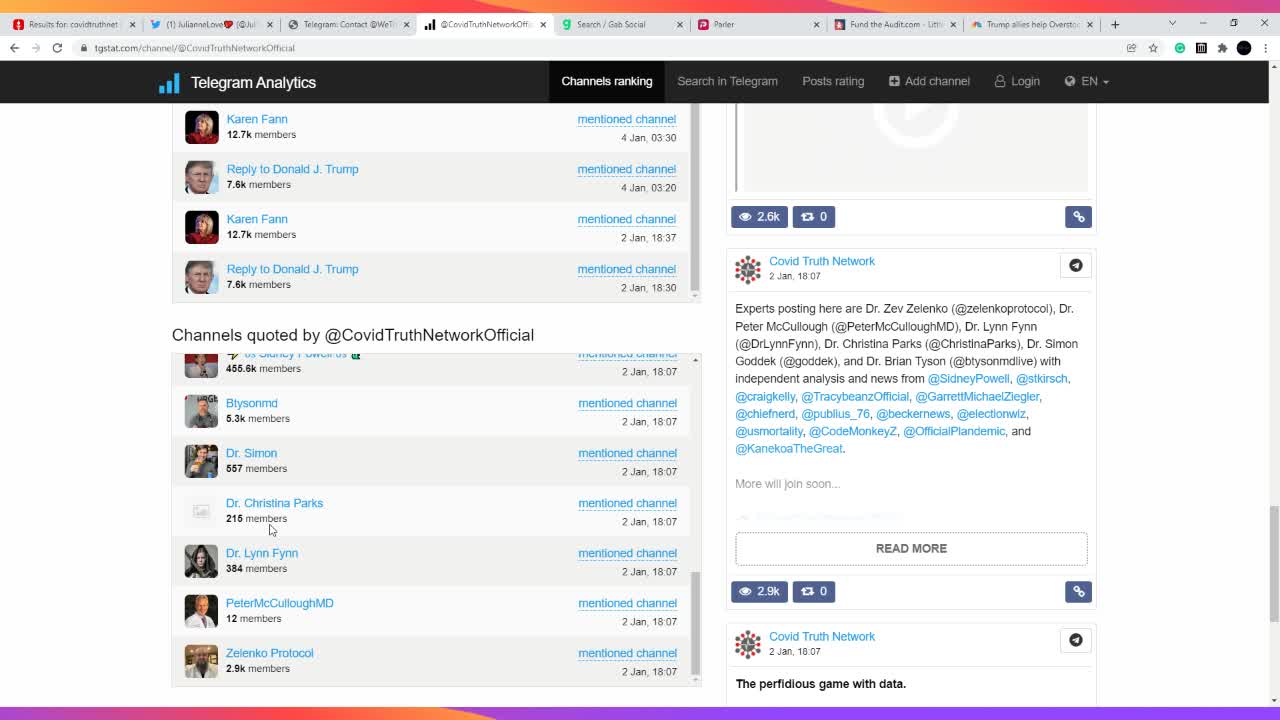This screenshot has height=720, width=1280.
Task: Open the EN language dropdown
Action: [1086, 82]
